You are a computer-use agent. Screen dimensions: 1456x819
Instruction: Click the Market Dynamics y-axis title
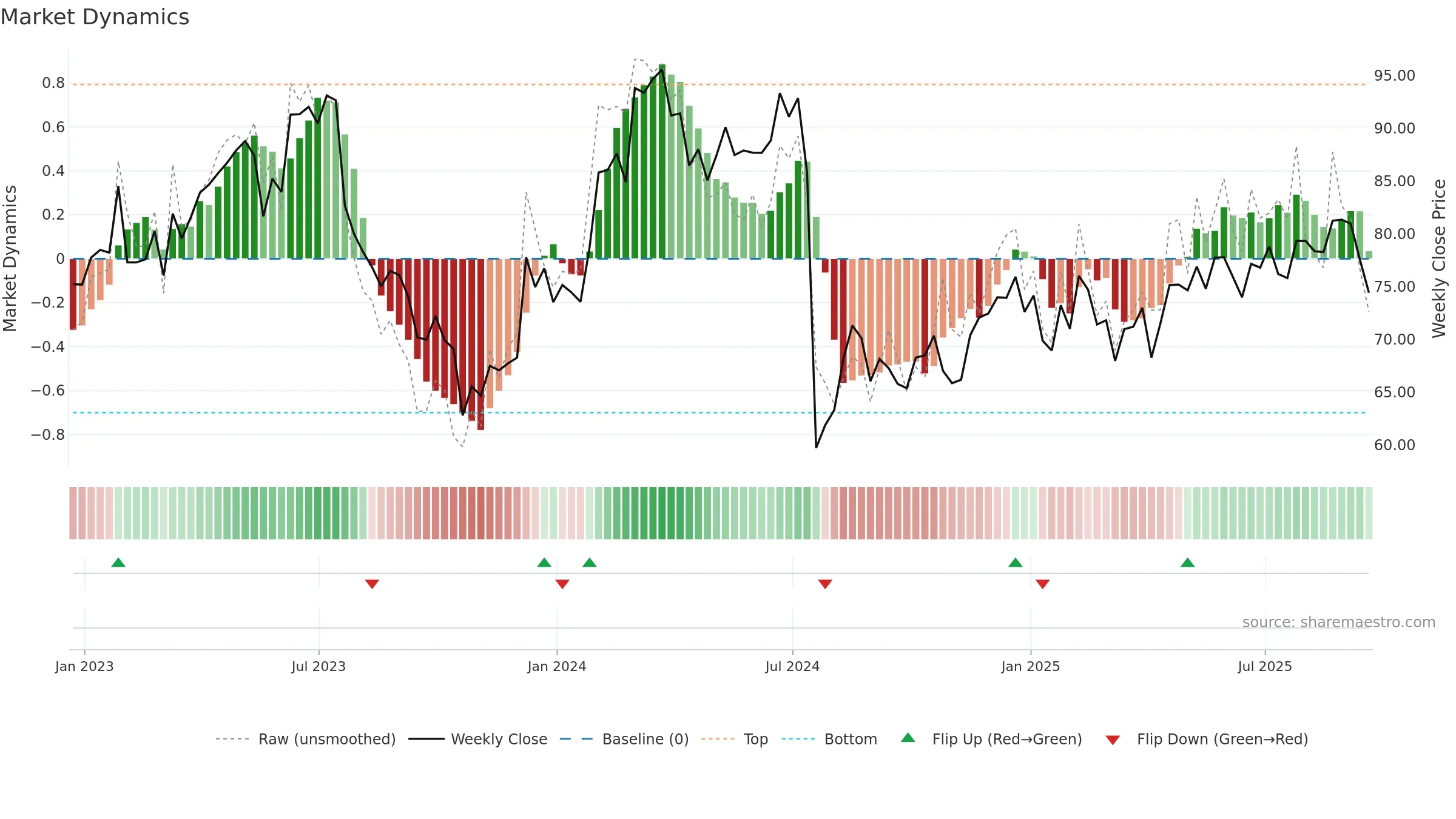point(10,258)
